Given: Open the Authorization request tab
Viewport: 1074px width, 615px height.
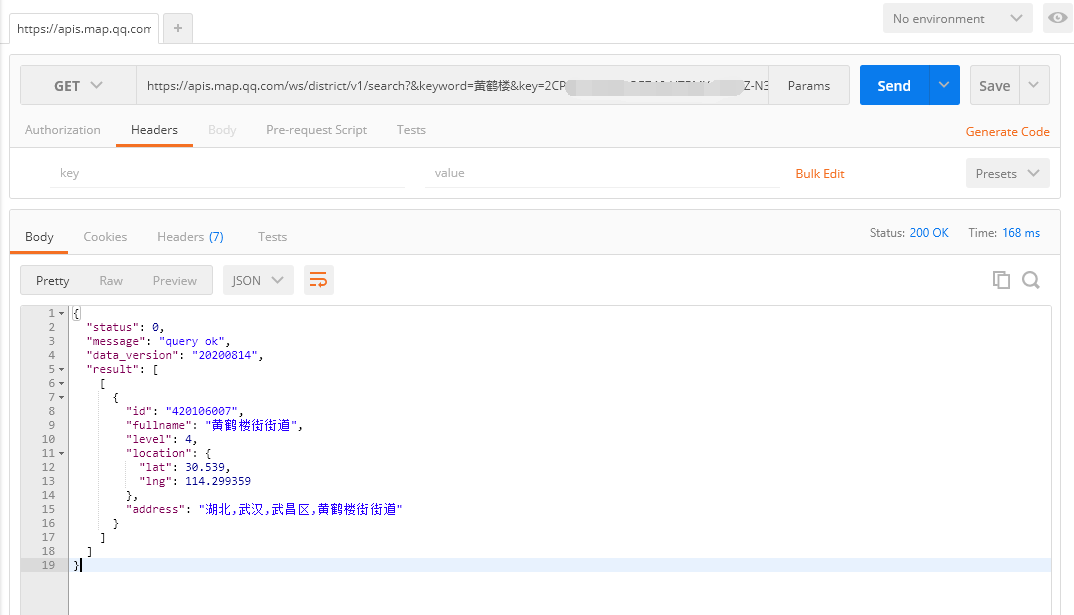Looking at the screenshot, I should 63,130.
